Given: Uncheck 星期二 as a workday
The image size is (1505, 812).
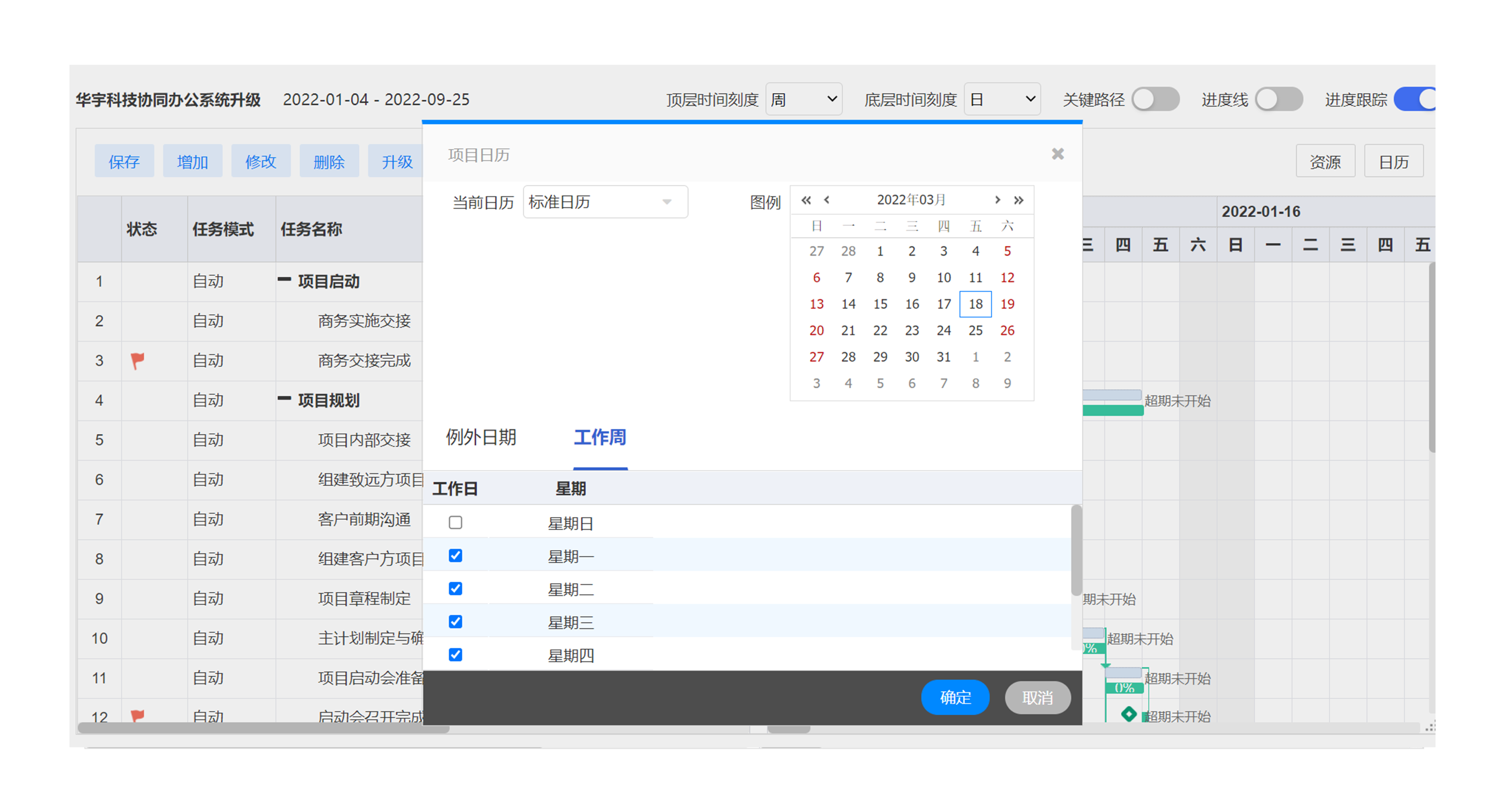Looking at the screenshot, I should (x=455, y=589).
